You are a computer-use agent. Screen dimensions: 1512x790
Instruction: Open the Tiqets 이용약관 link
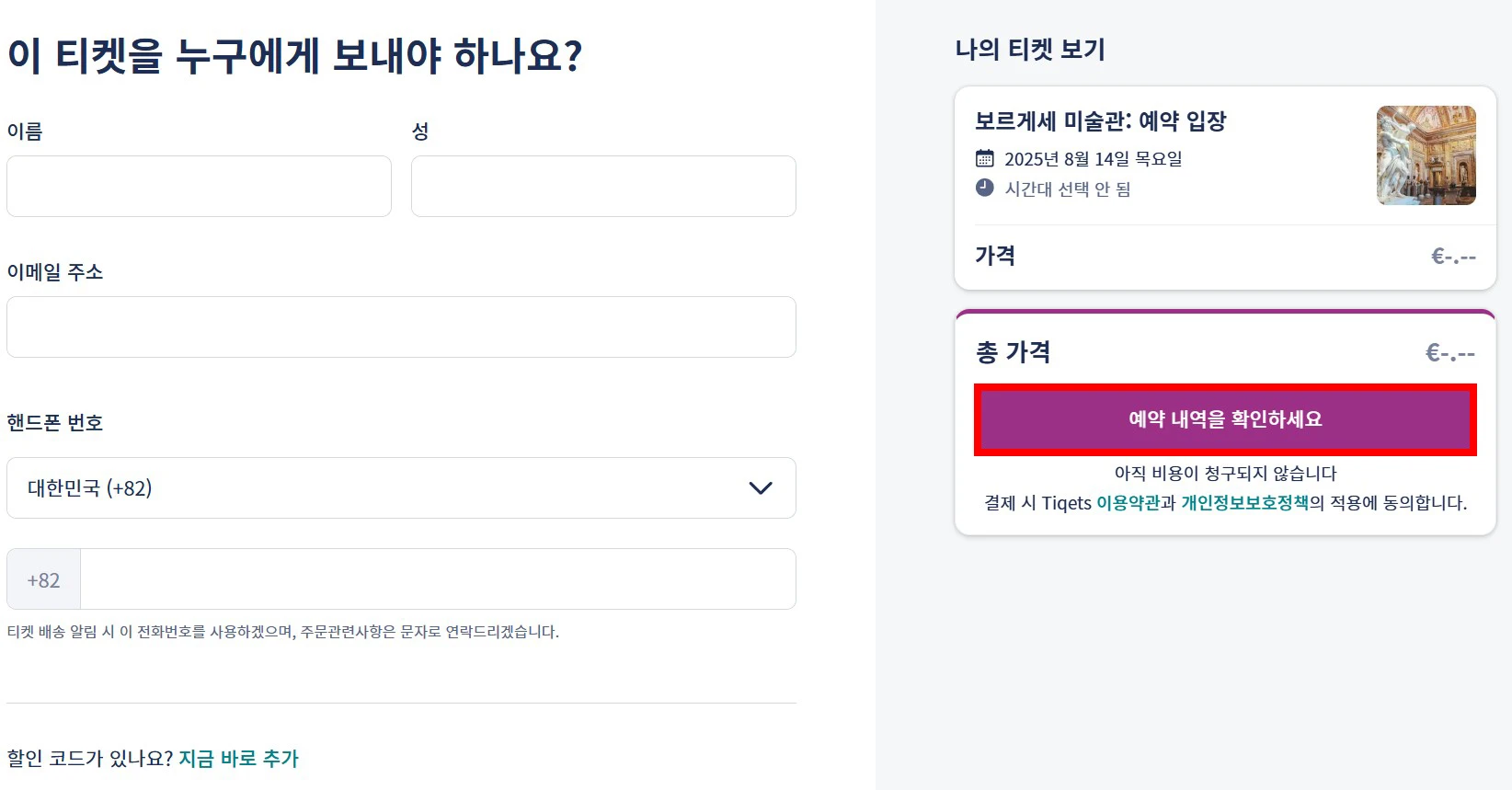click(1128, 503)
